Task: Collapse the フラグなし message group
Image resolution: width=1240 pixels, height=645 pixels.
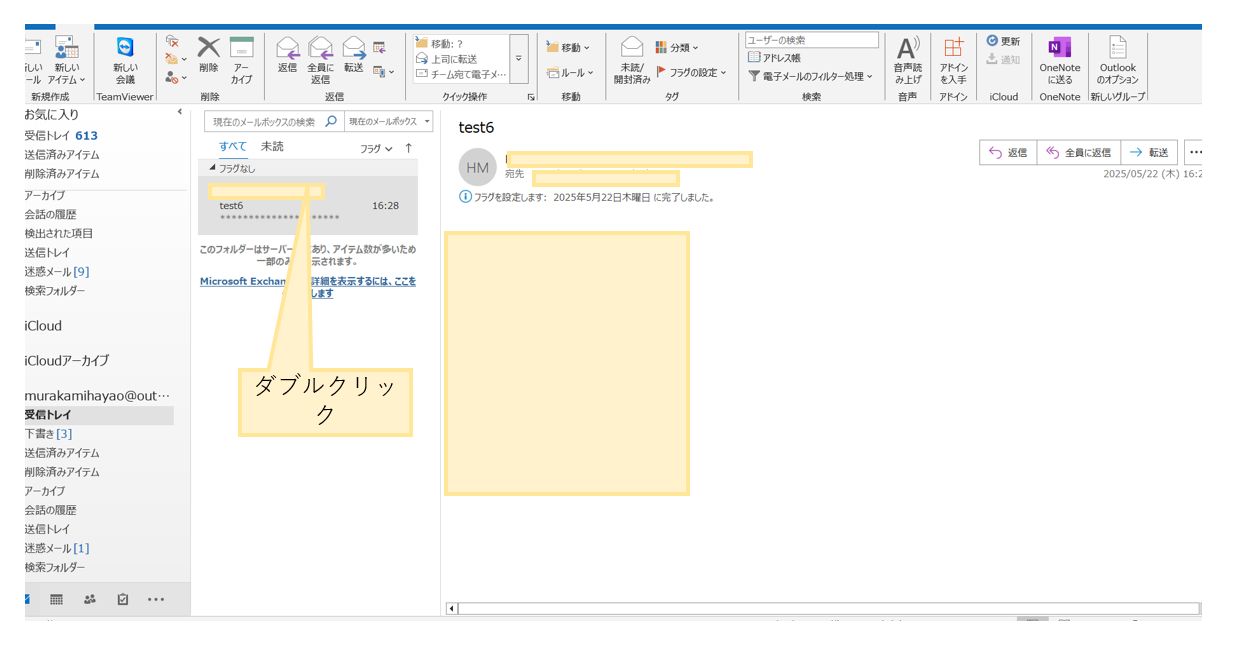Action: click(x=214, y=167)
